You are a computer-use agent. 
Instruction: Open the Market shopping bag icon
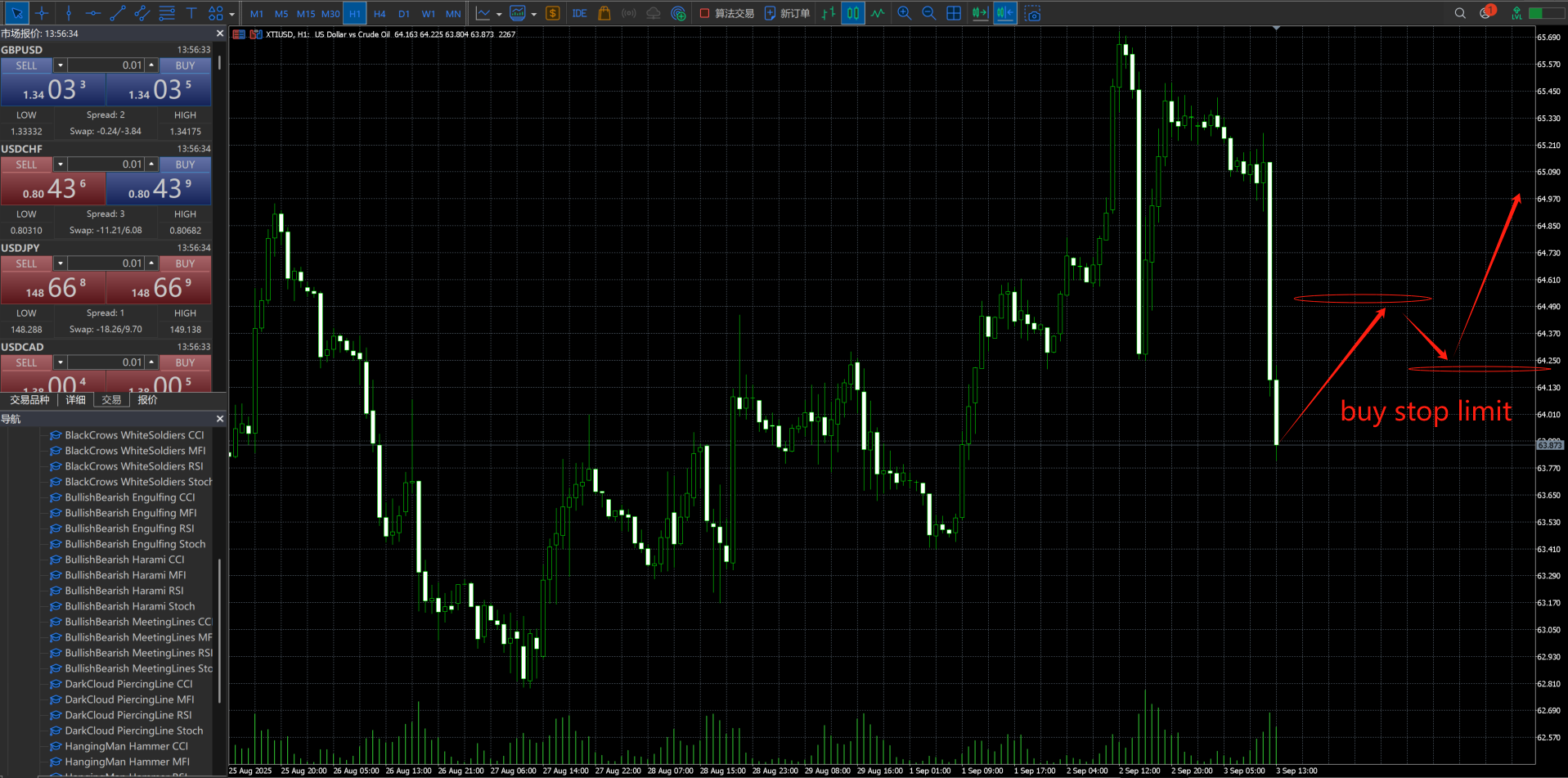click(604, 13)
